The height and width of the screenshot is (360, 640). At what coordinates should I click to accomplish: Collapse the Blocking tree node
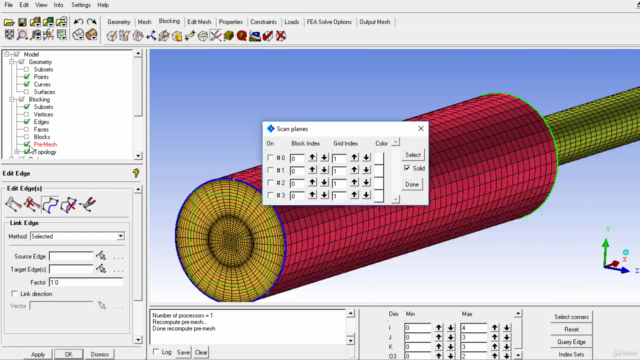(x=12, y=99)
